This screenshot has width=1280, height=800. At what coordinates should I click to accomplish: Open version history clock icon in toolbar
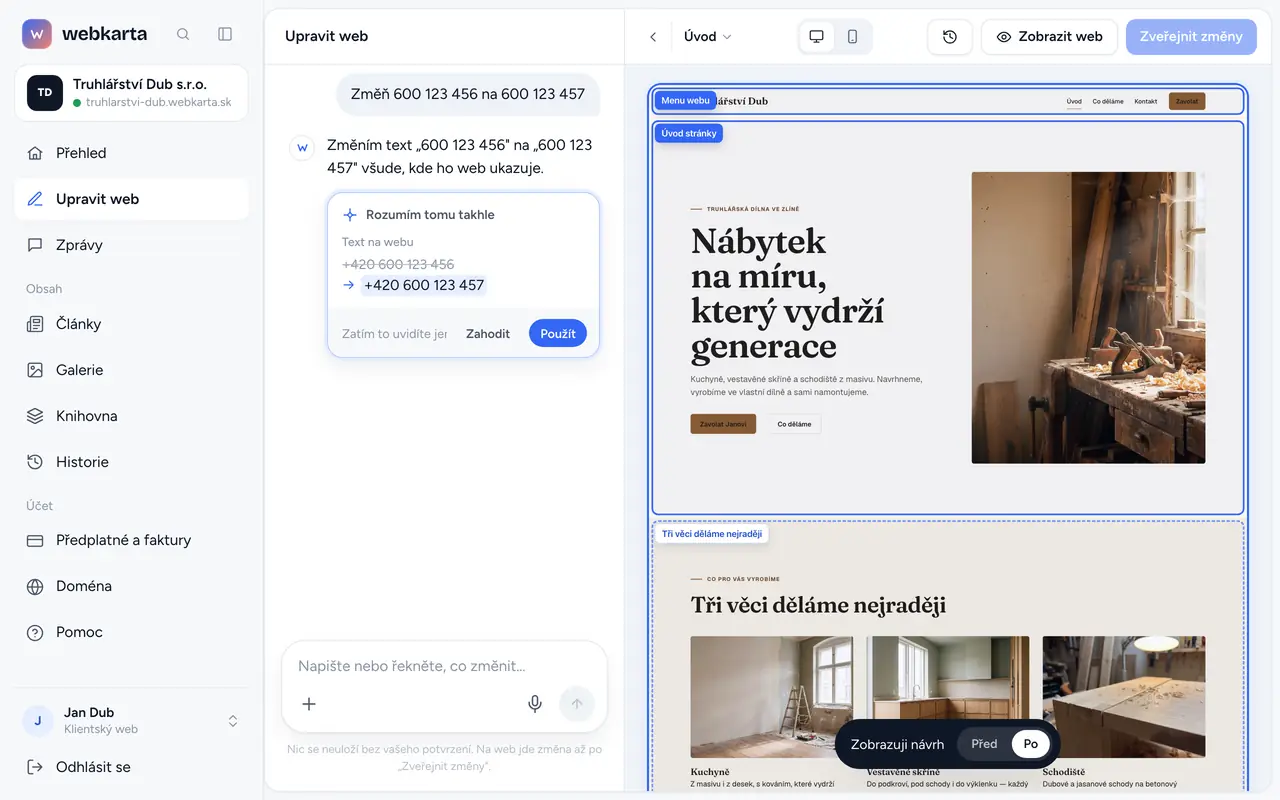click(x=950, y=36)
